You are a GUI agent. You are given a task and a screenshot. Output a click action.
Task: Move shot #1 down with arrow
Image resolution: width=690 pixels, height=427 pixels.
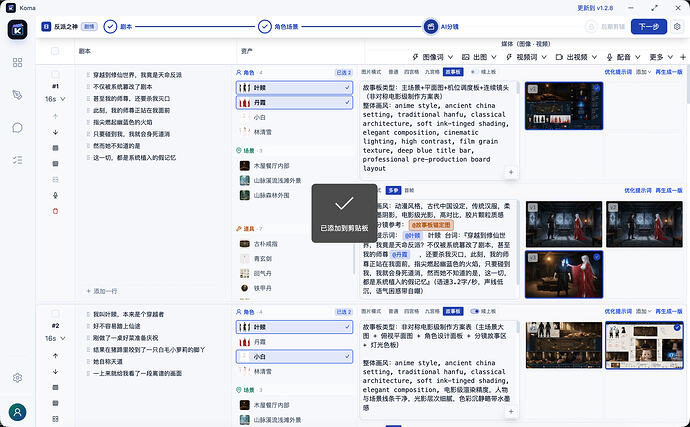pyautogui.click(x=55, y=132)
